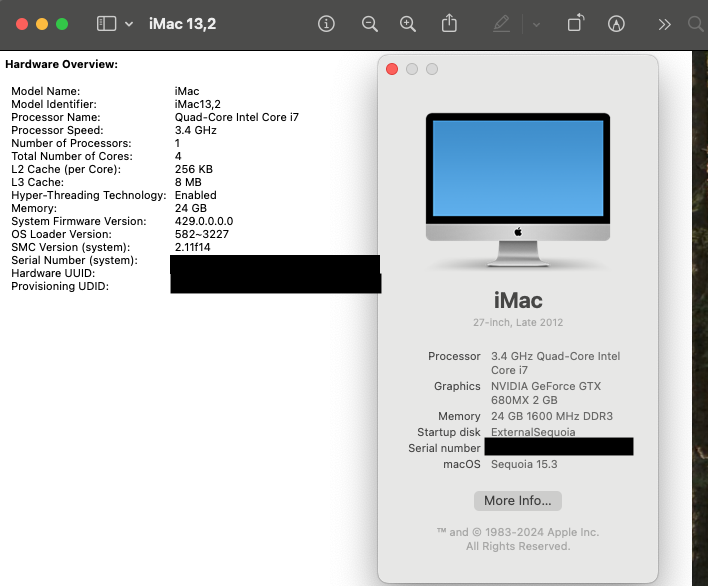Image resolution: width=708 pixels, height=586 pixels.
Task: Click the Processor label in About panel
Action: [454, 356]
